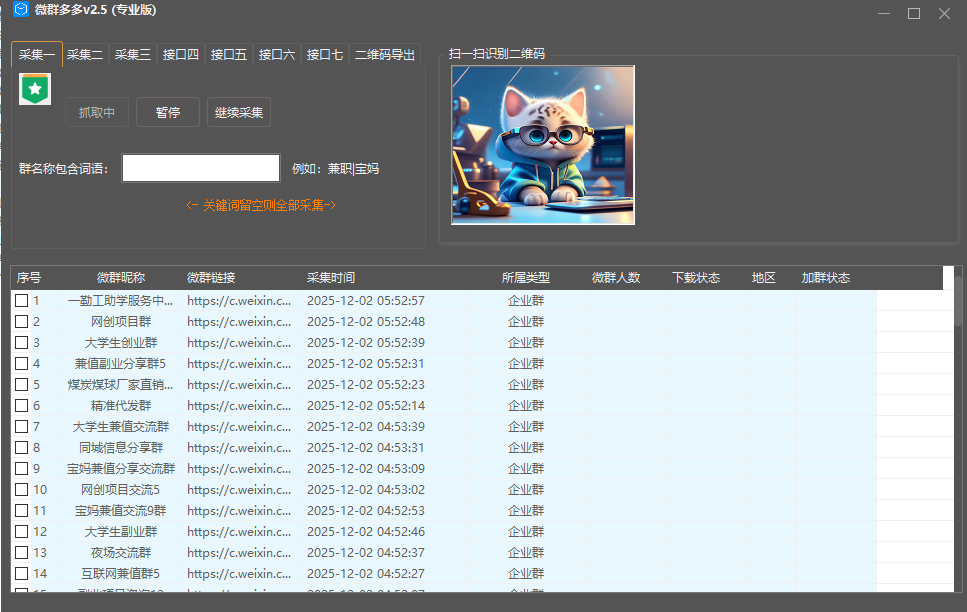
Task: Sort by 采集时间 column header
Action: pos(331,278)
